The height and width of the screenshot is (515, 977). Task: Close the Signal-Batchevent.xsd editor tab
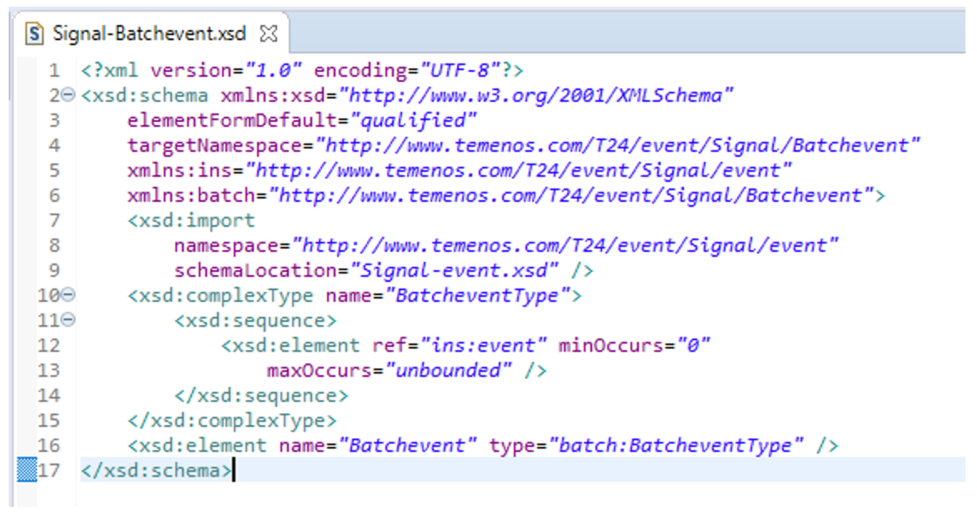pyautogui.click(x=267, y=33)
